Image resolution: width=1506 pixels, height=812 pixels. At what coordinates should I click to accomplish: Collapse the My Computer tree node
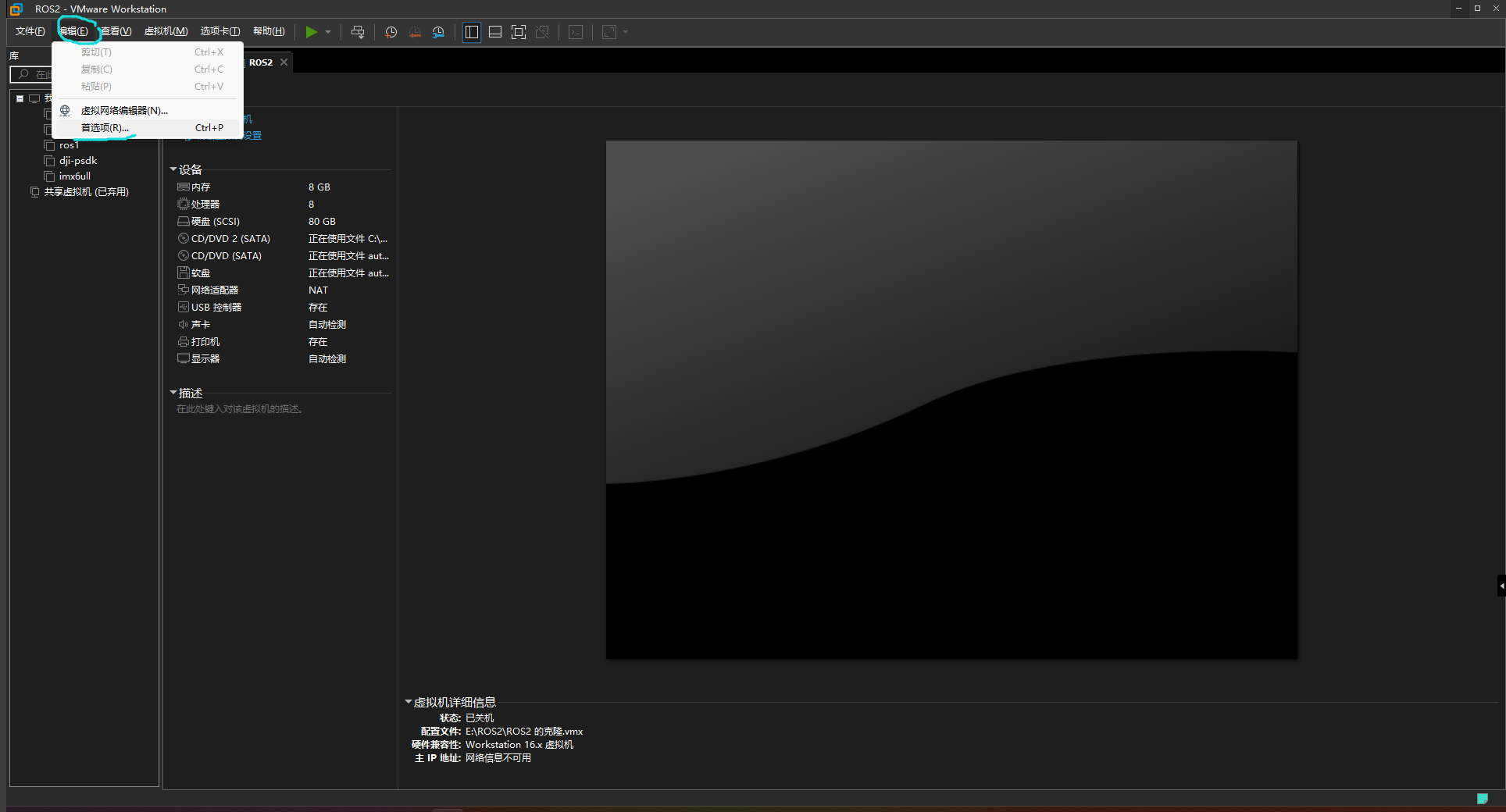tap(20, 98)
